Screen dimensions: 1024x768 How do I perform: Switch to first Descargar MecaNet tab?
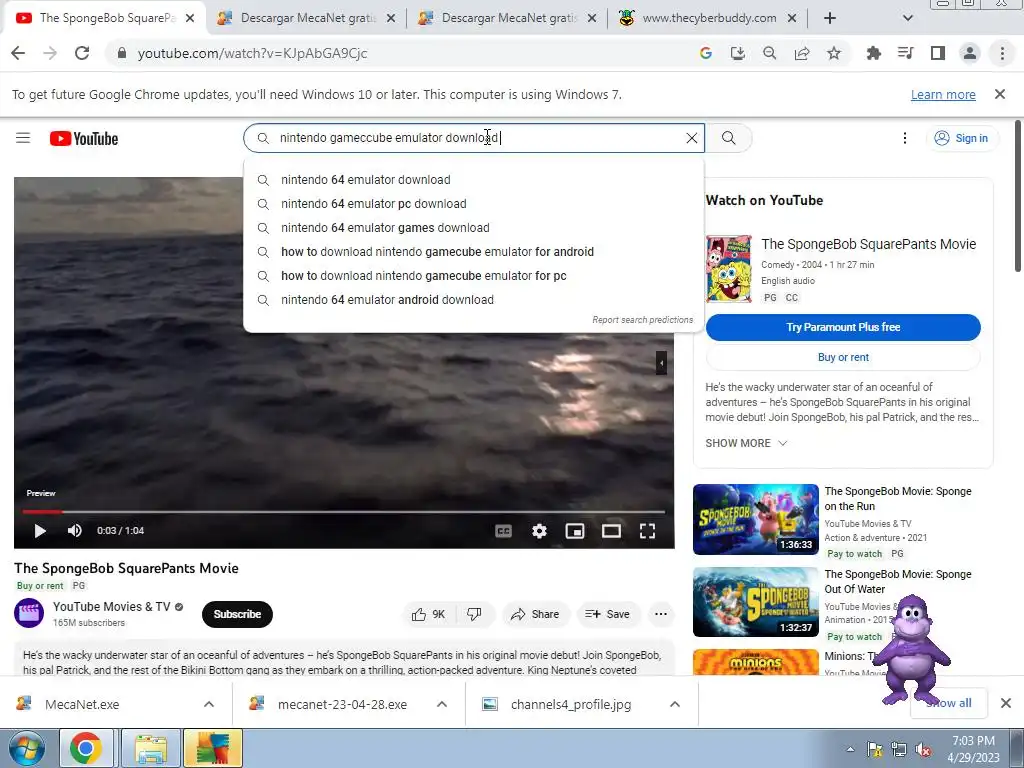306,18
